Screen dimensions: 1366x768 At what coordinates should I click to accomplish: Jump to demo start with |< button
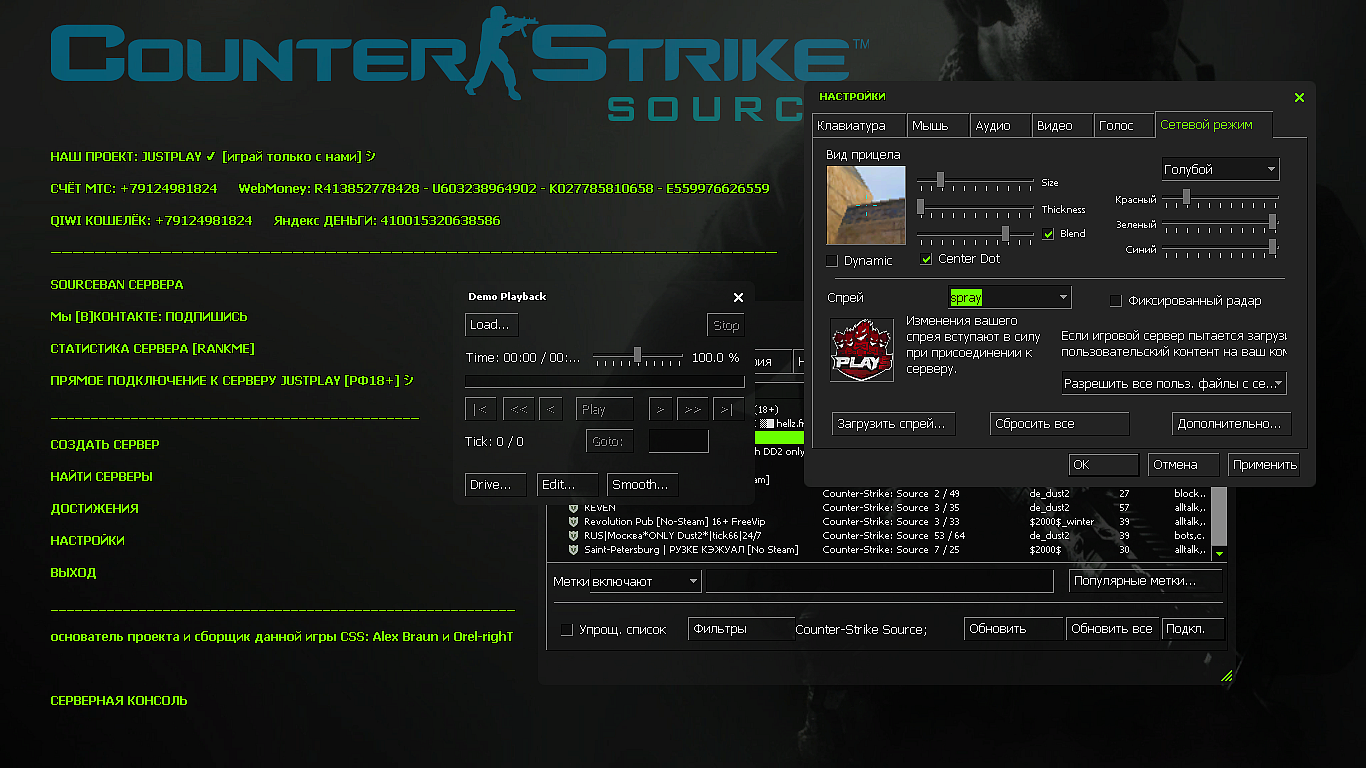[481, 409]
